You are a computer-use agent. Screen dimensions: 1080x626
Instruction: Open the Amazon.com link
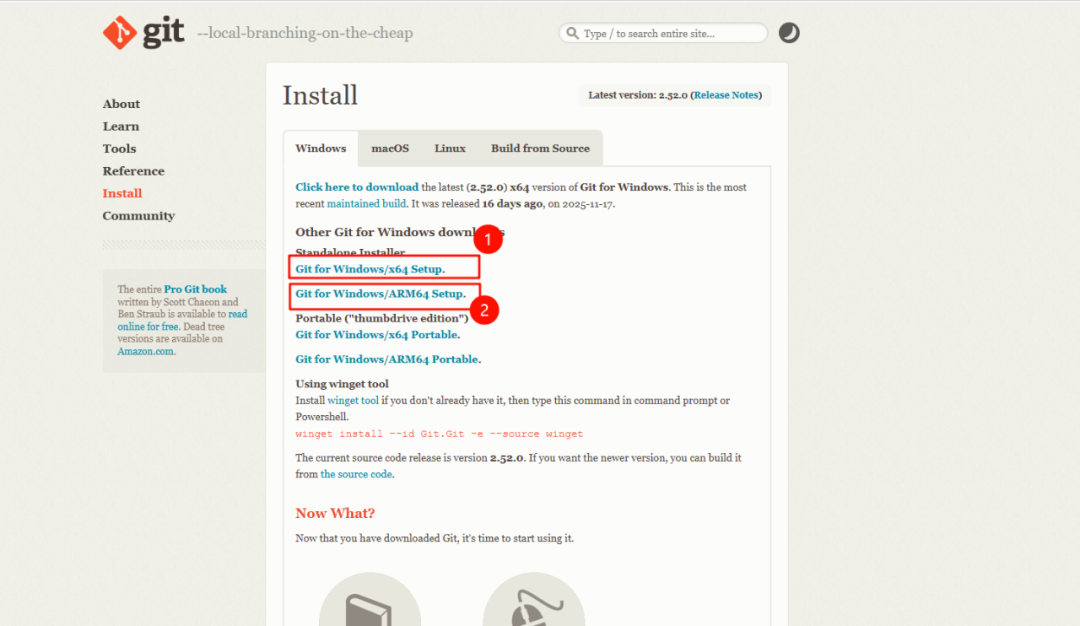click(145, 351)
